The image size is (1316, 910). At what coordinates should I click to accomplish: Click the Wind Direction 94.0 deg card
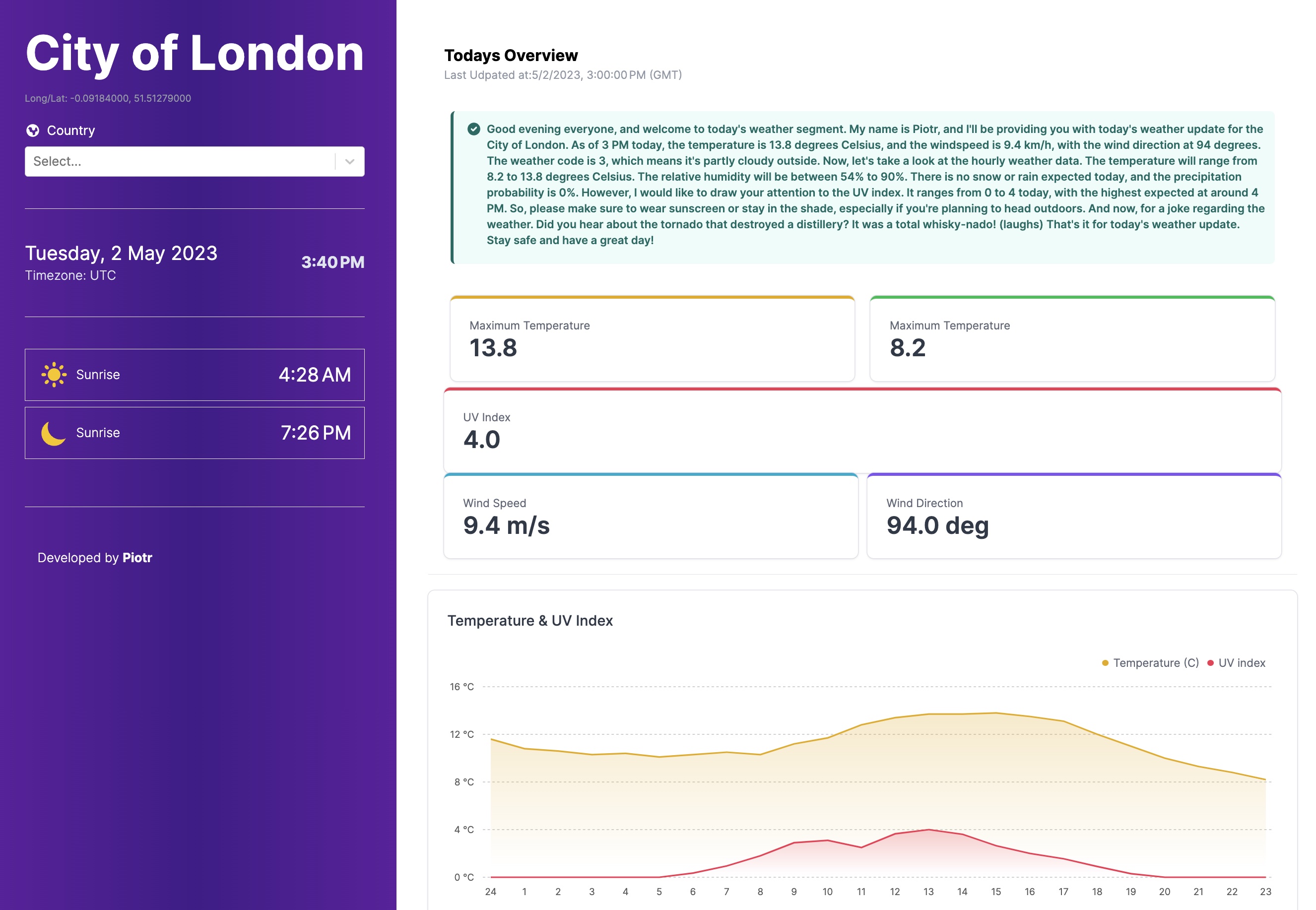pyautogui.click(x=1074, y=517)
